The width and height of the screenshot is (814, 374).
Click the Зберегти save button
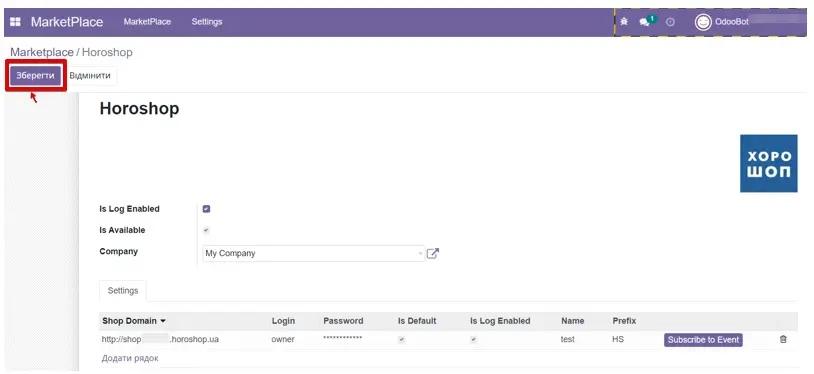click(35, 76)
